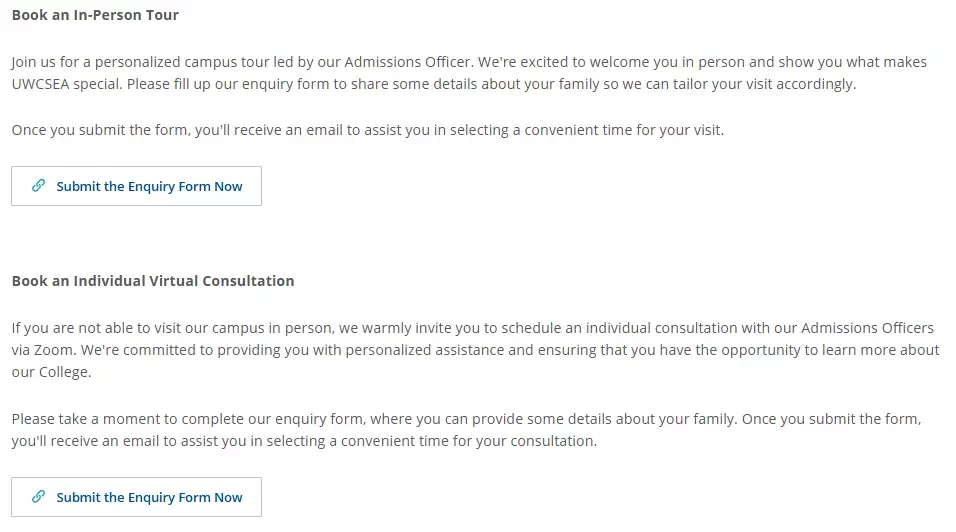The image size is (956, 532).
Task: Click the word 'UWCSEA' in the tour description
Action: [x=40, y=84]
